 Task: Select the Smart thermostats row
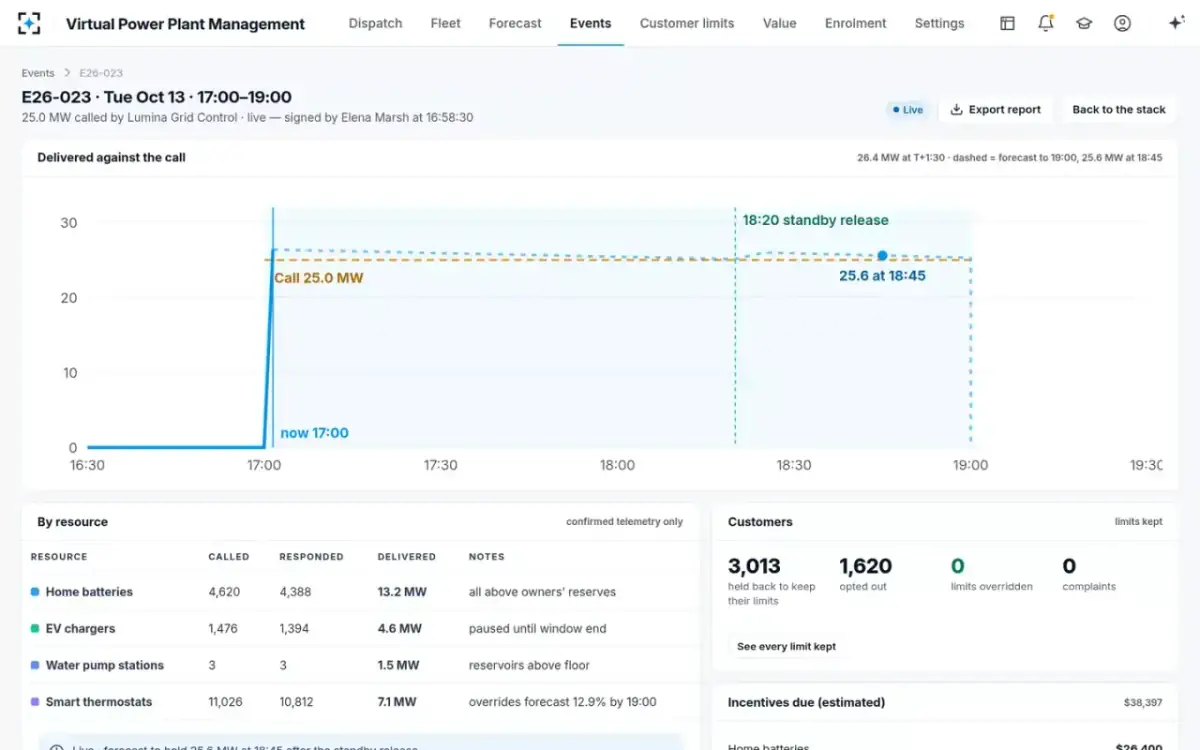tap(361, 702)
